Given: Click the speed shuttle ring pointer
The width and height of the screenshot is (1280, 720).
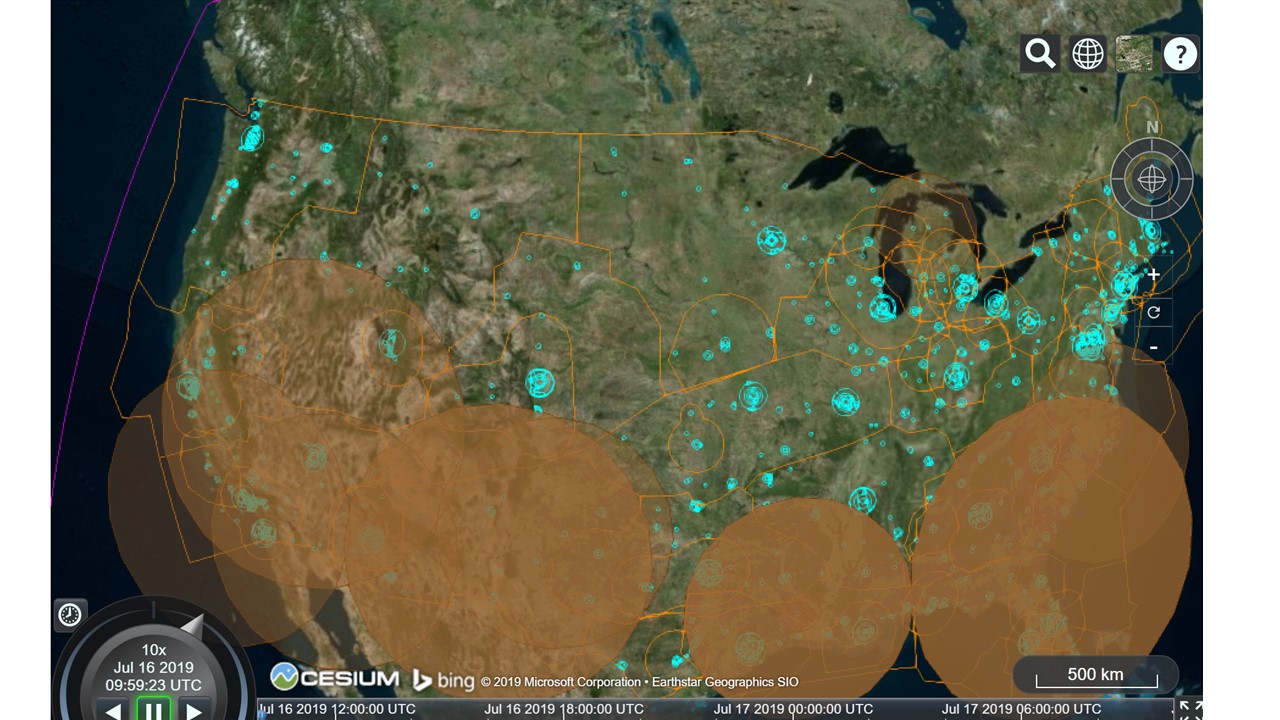Looking at the screenshot, I should pyautogui.click(x=192, y=626).
